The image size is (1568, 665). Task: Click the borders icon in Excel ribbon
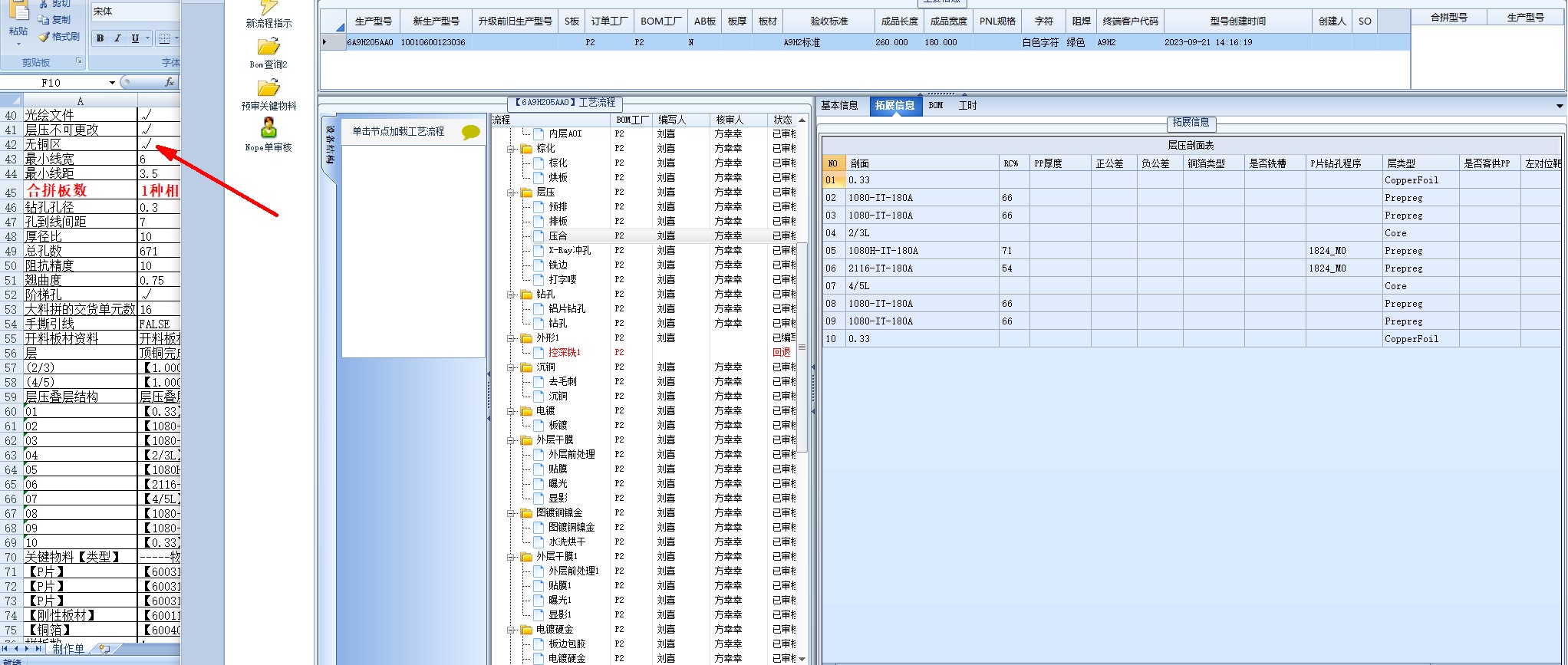coord(164,38)
